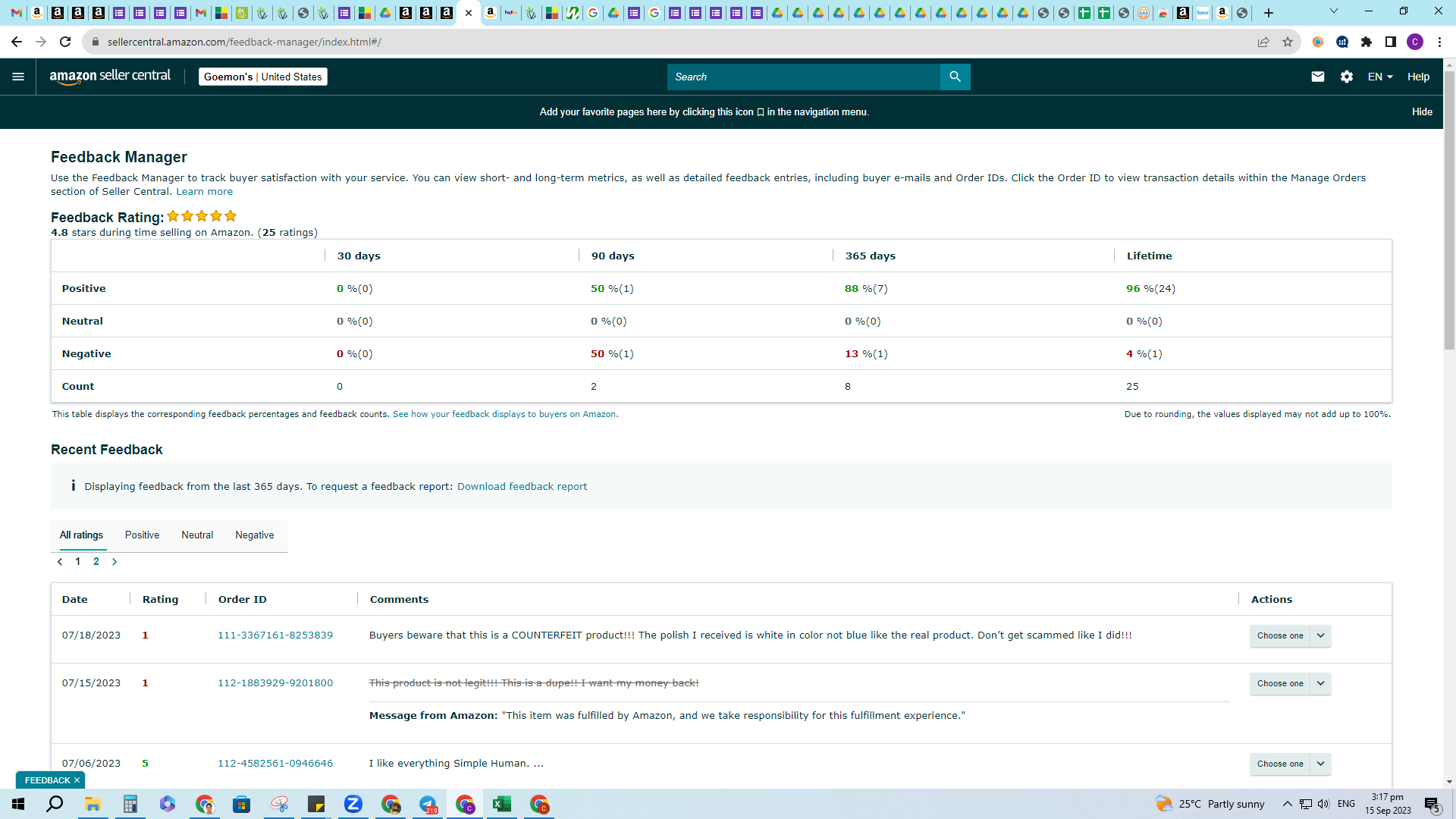1456x819 pixels.
Task: Open order 111-3367161-8253839 link
Action: pos(275,635)
